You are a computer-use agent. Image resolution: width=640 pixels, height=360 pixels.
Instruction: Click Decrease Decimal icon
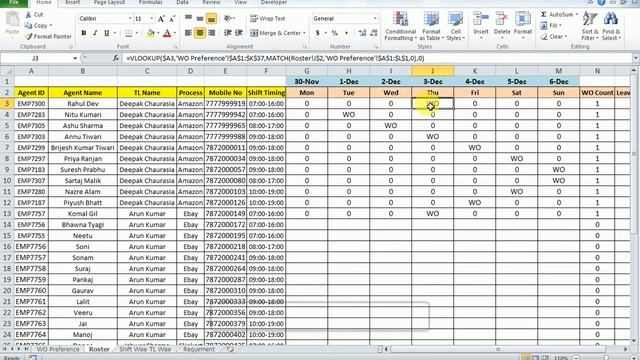373,33
